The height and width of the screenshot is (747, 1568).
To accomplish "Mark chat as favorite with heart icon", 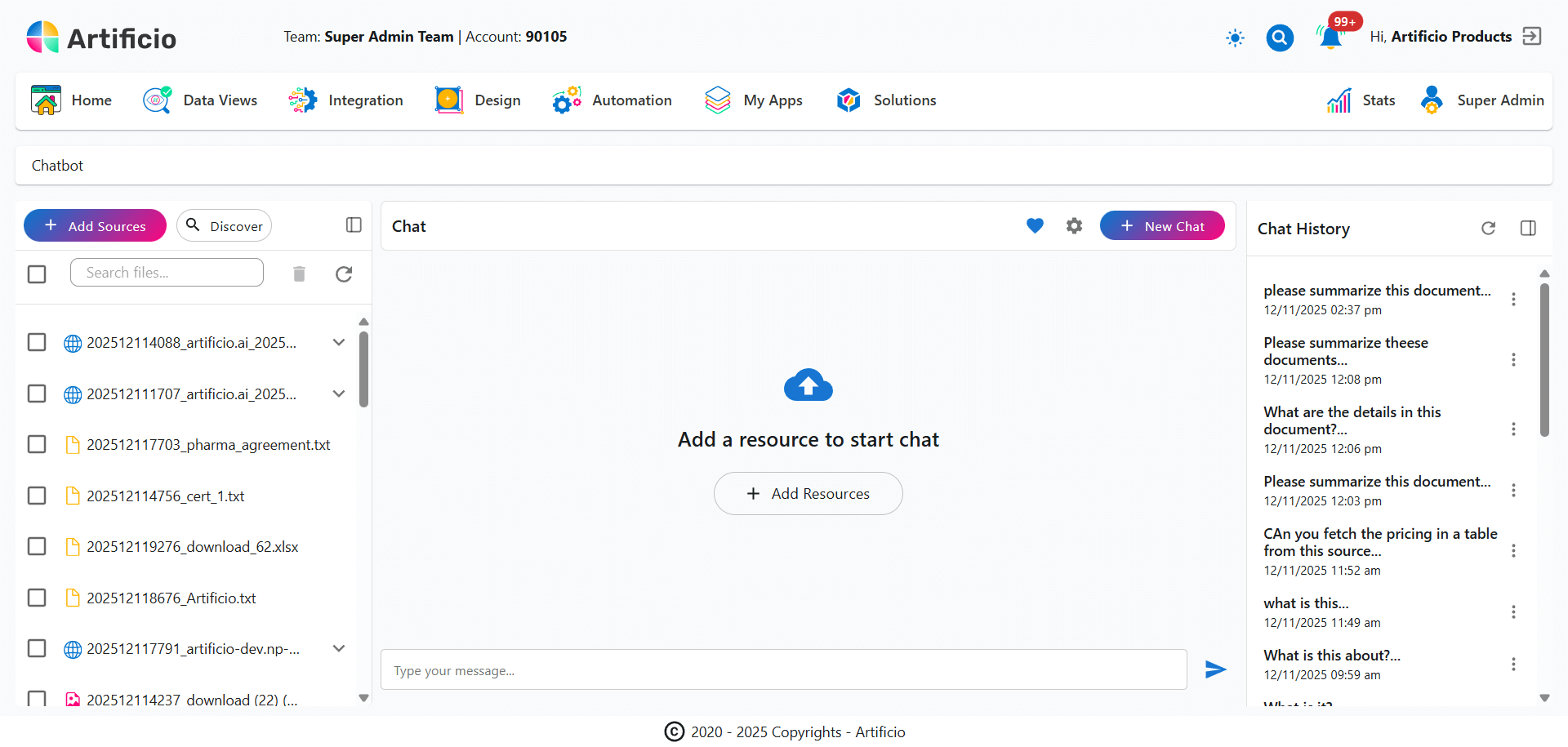I will point(1035,226).
